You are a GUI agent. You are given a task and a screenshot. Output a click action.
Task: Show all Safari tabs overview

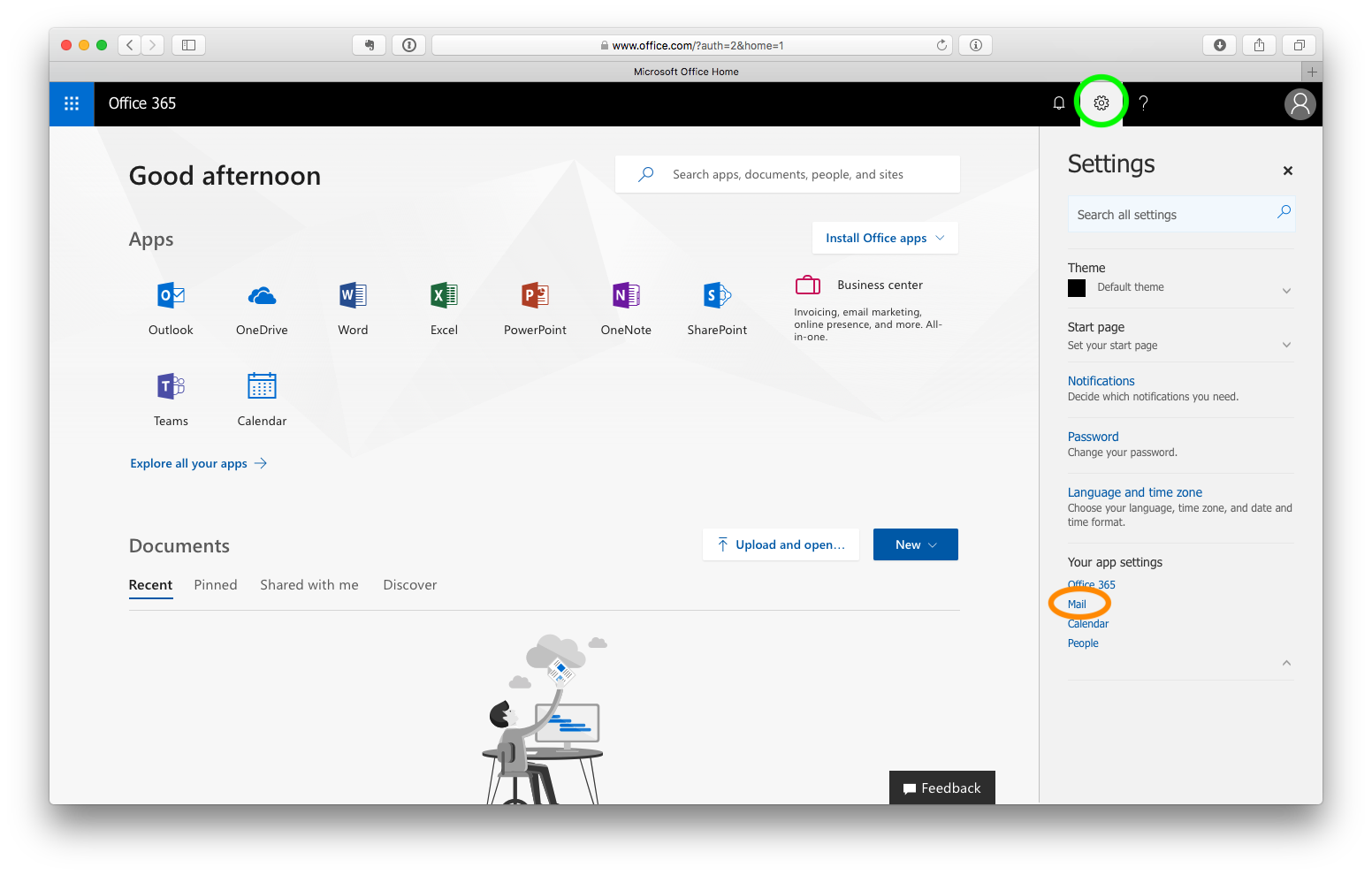[x=1300, y=45]
